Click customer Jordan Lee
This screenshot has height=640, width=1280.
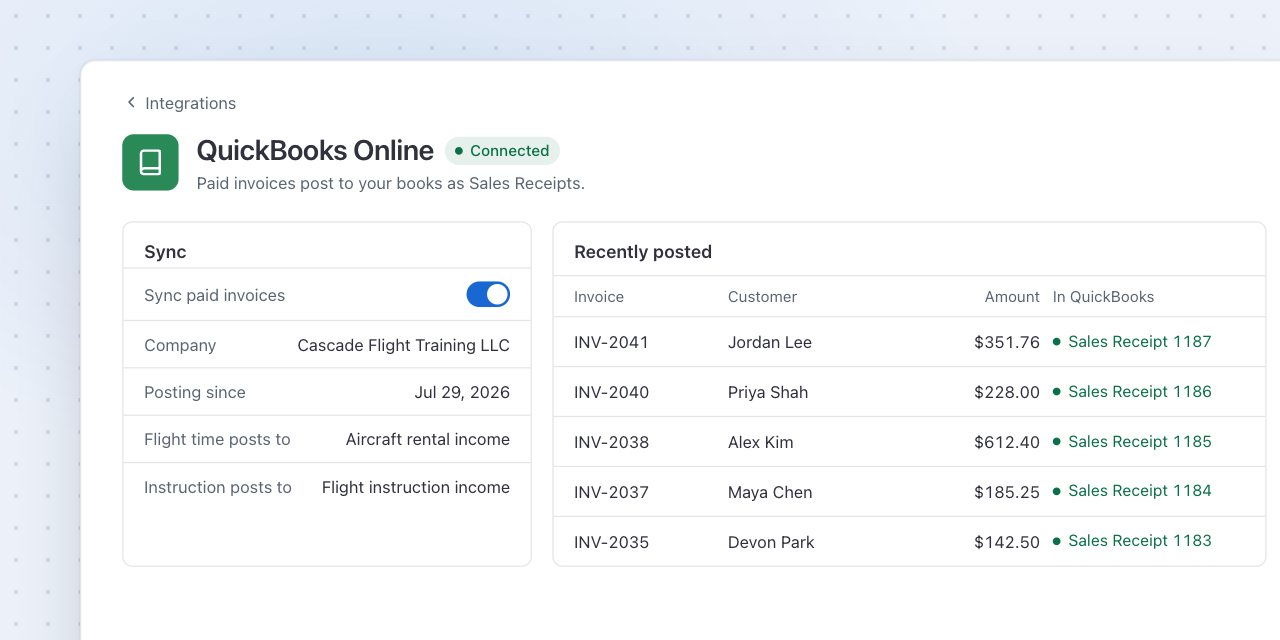click(770, 342)
